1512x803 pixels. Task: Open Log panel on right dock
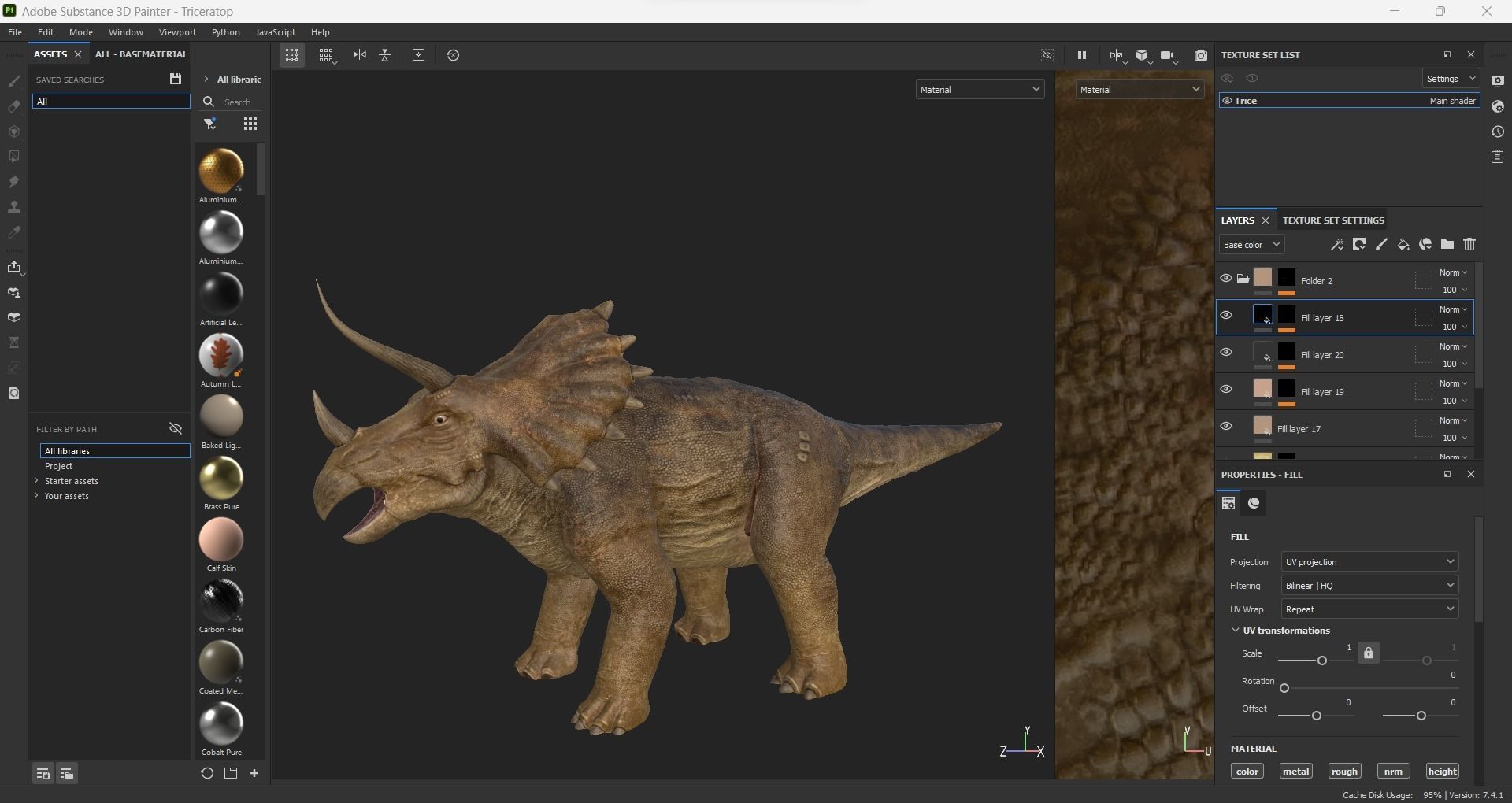(x=1498, y=157)
